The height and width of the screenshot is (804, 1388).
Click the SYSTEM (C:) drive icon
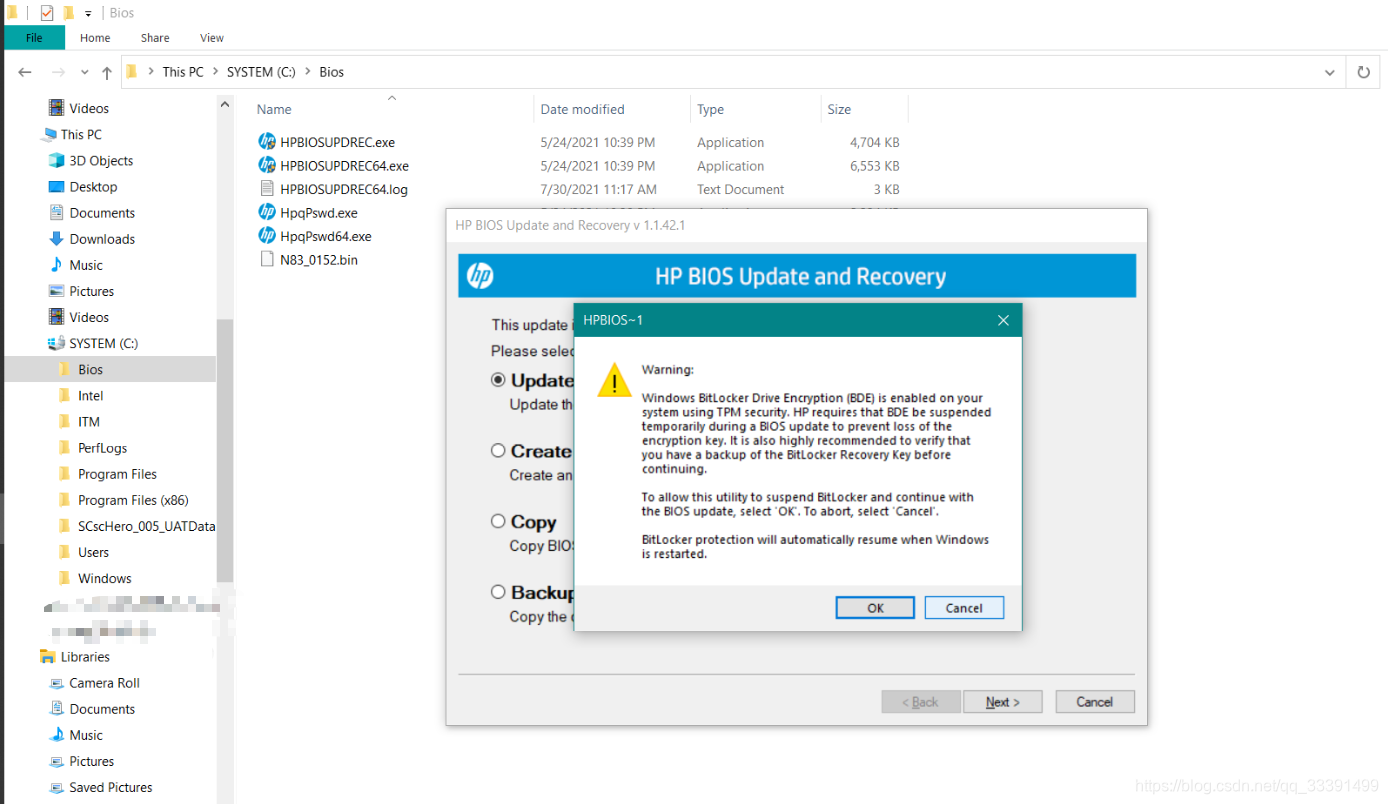tap(56, 343)
